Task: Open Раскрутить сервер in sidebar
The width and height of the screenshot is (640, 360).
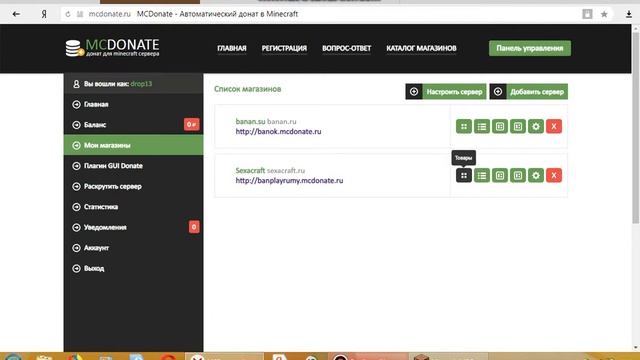Action: point(133,186)
